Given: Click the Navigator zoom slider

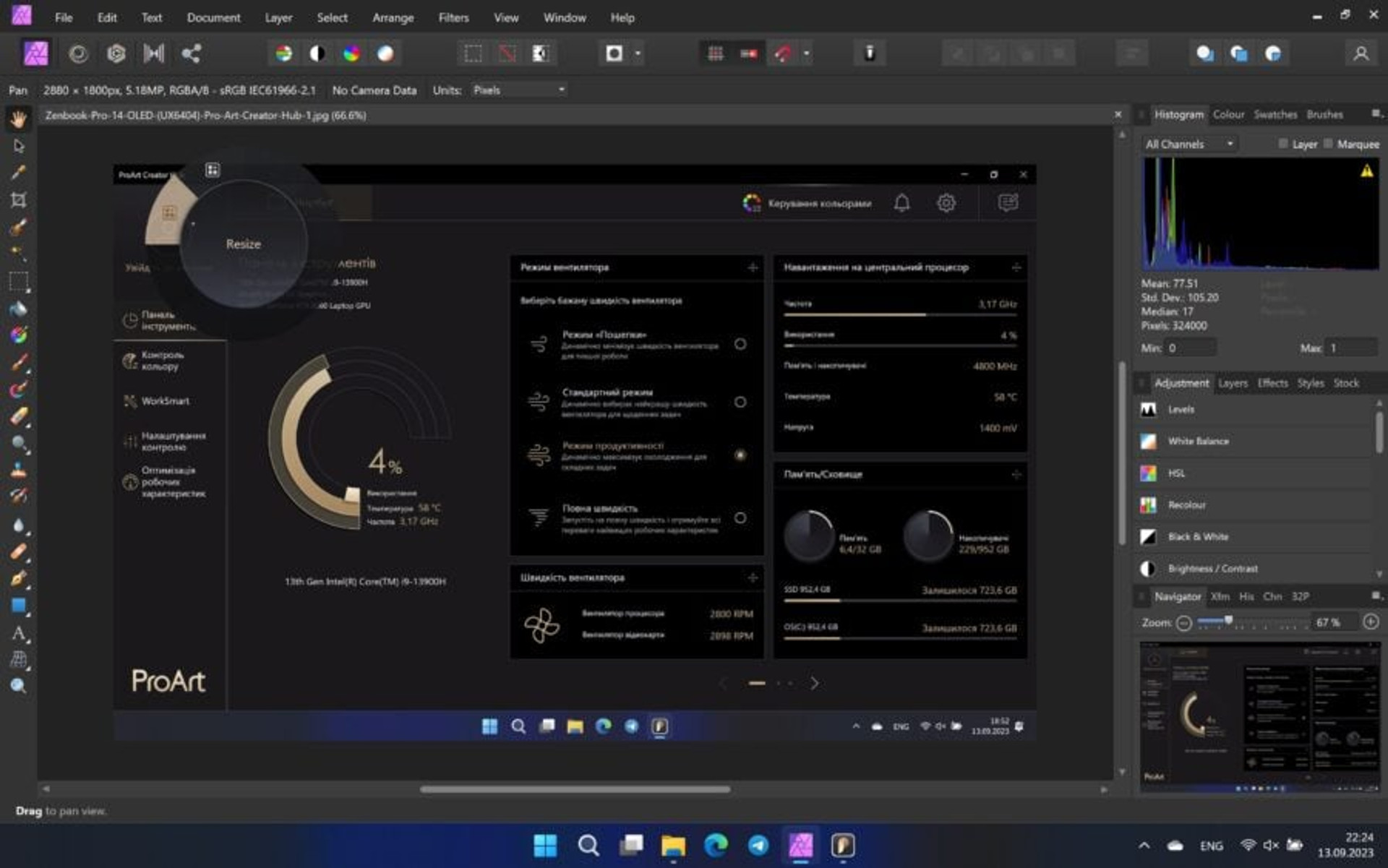Looking at the screenshot, I should [x=1252, y=622].
